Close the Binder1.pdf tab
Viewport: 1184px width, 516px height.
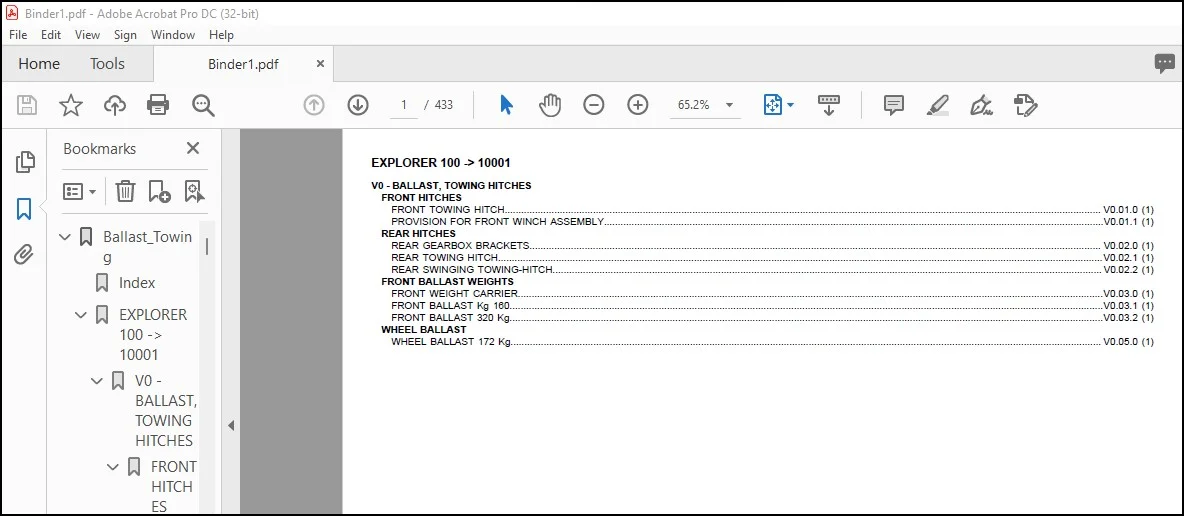pos(320,64)
